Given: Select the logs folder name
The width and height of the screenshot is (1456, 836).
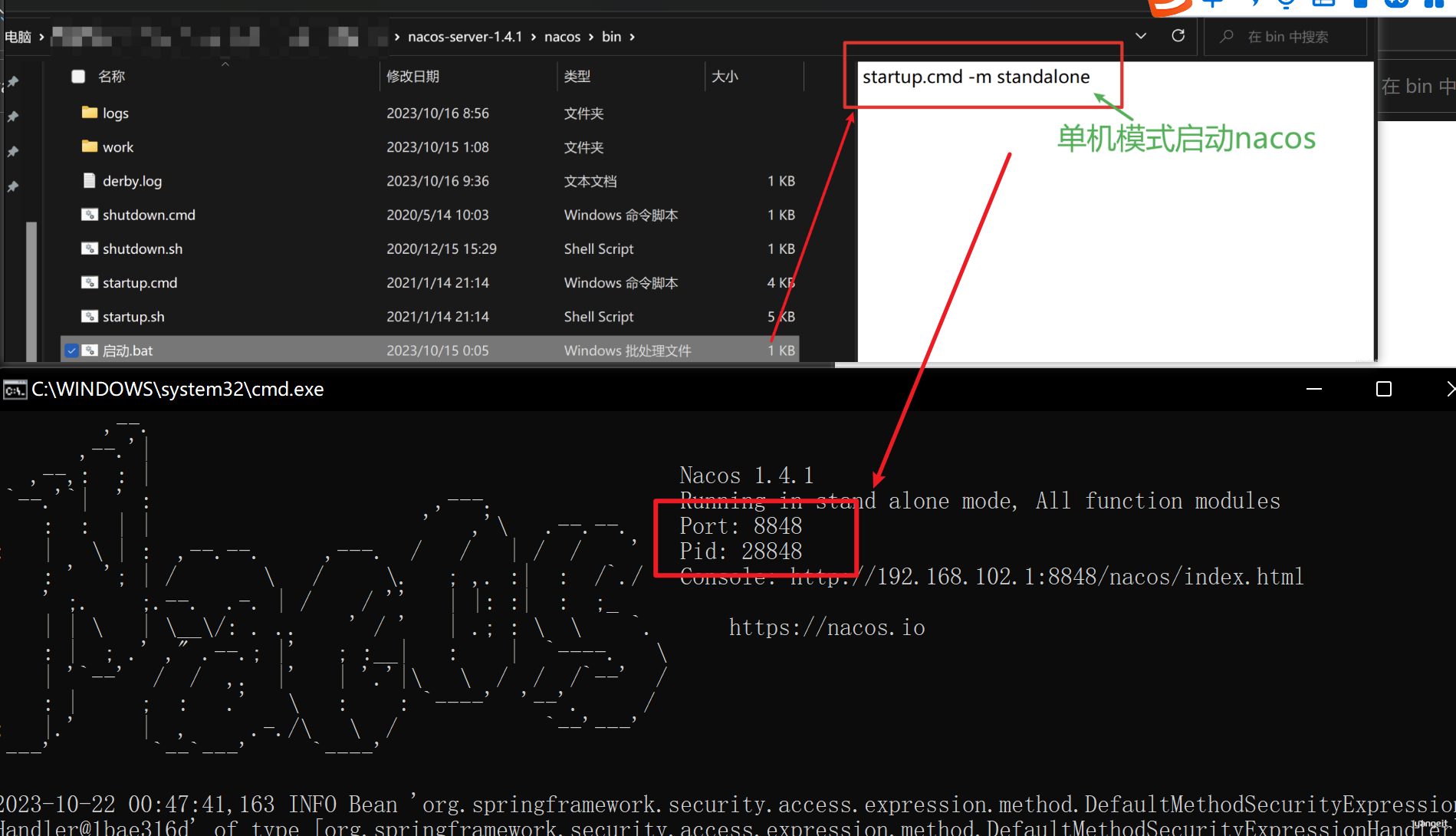Looking at the screenshot, I should point(116,113).
